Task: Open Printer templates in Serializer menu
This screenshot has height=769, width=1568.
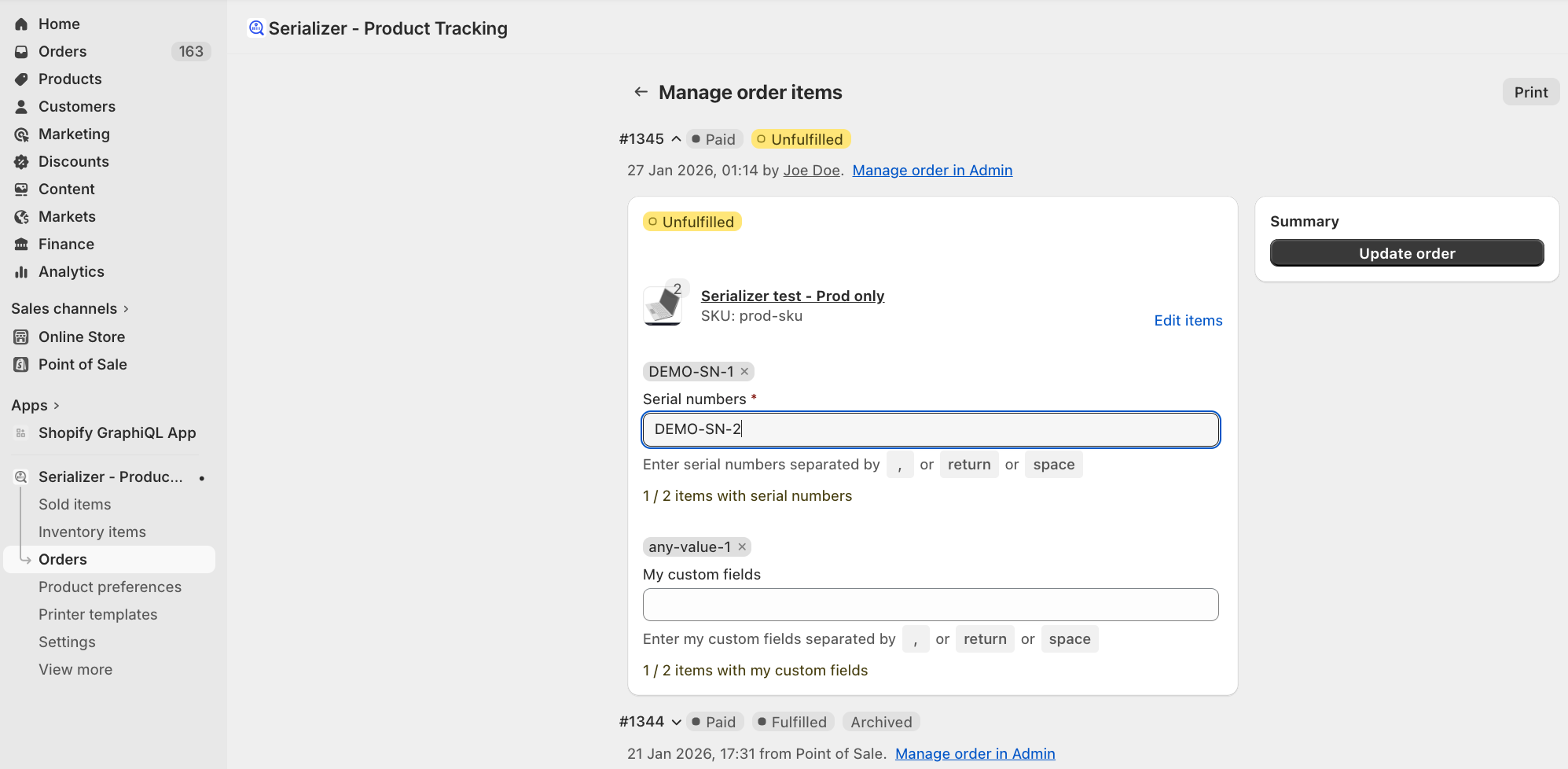Action: (x=97, y=615)
